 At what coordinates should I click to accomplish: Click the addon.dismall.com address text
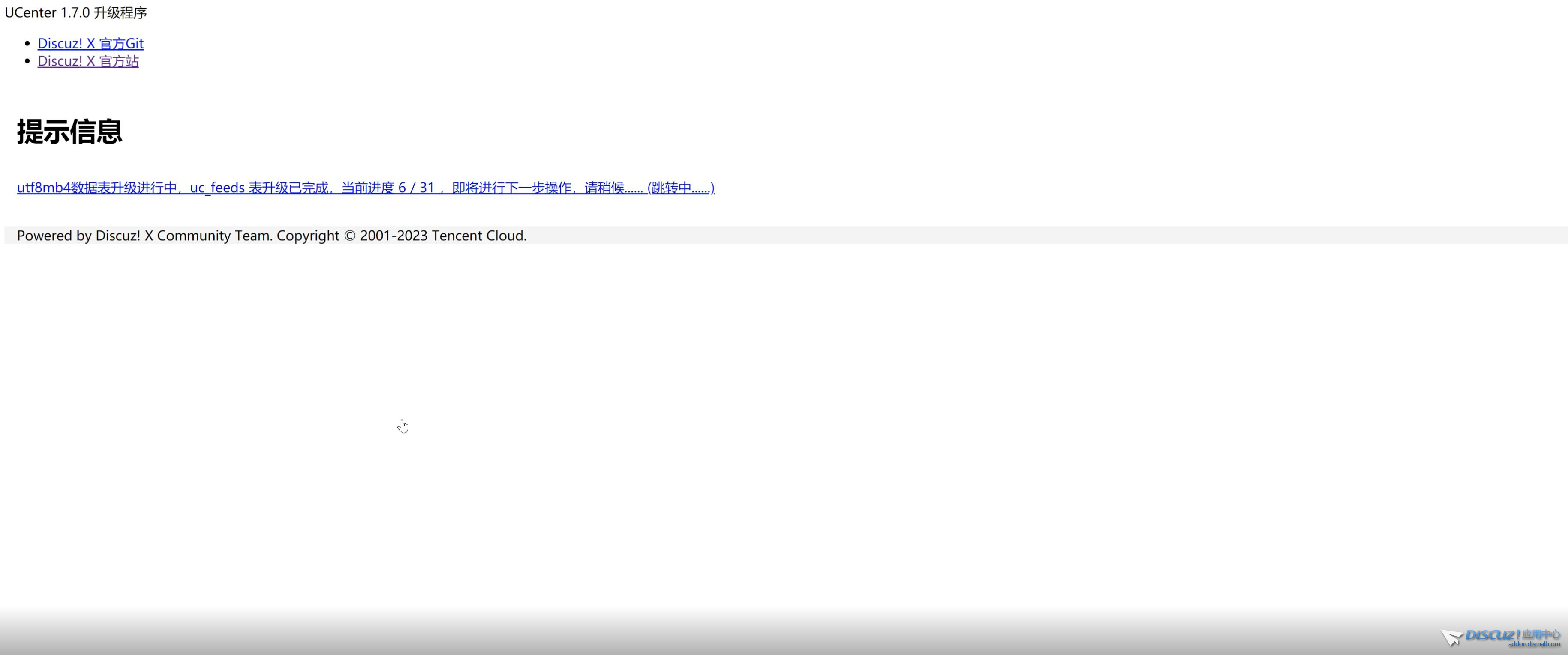point(1534,644)
